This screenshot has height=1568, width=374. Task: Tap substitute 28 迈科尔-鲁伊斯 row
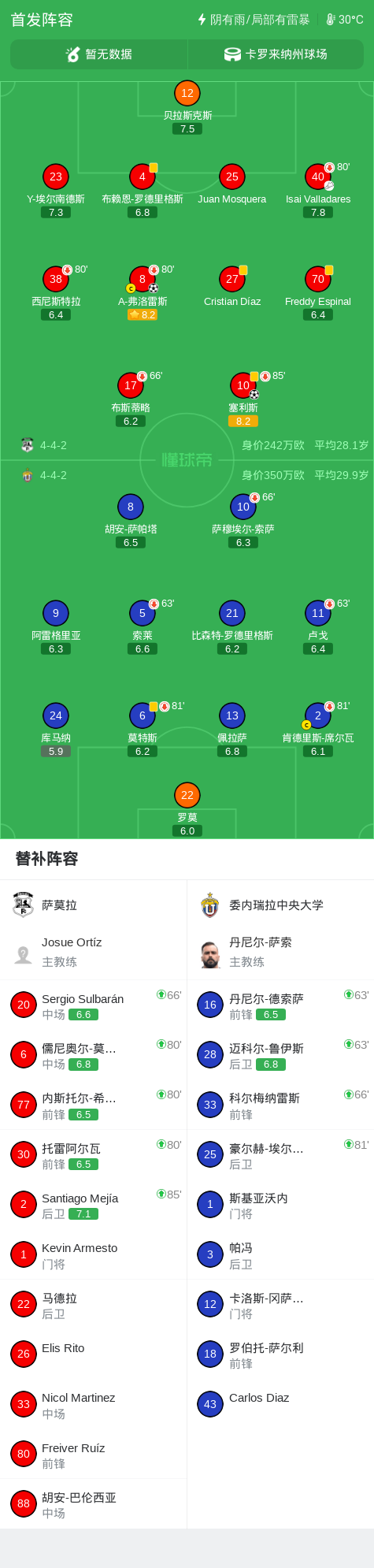tap(280, 1055)
